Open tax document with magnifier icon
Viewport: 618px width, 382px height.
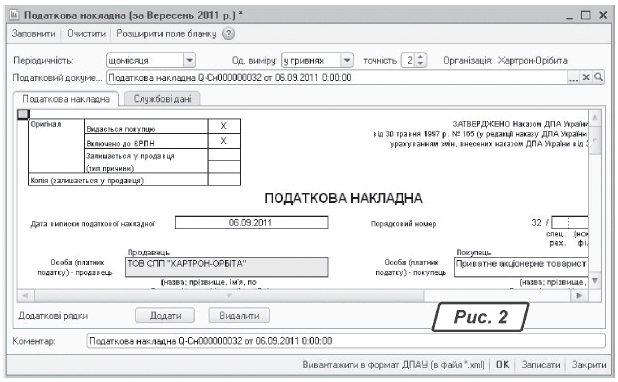[x=598, y=78]
